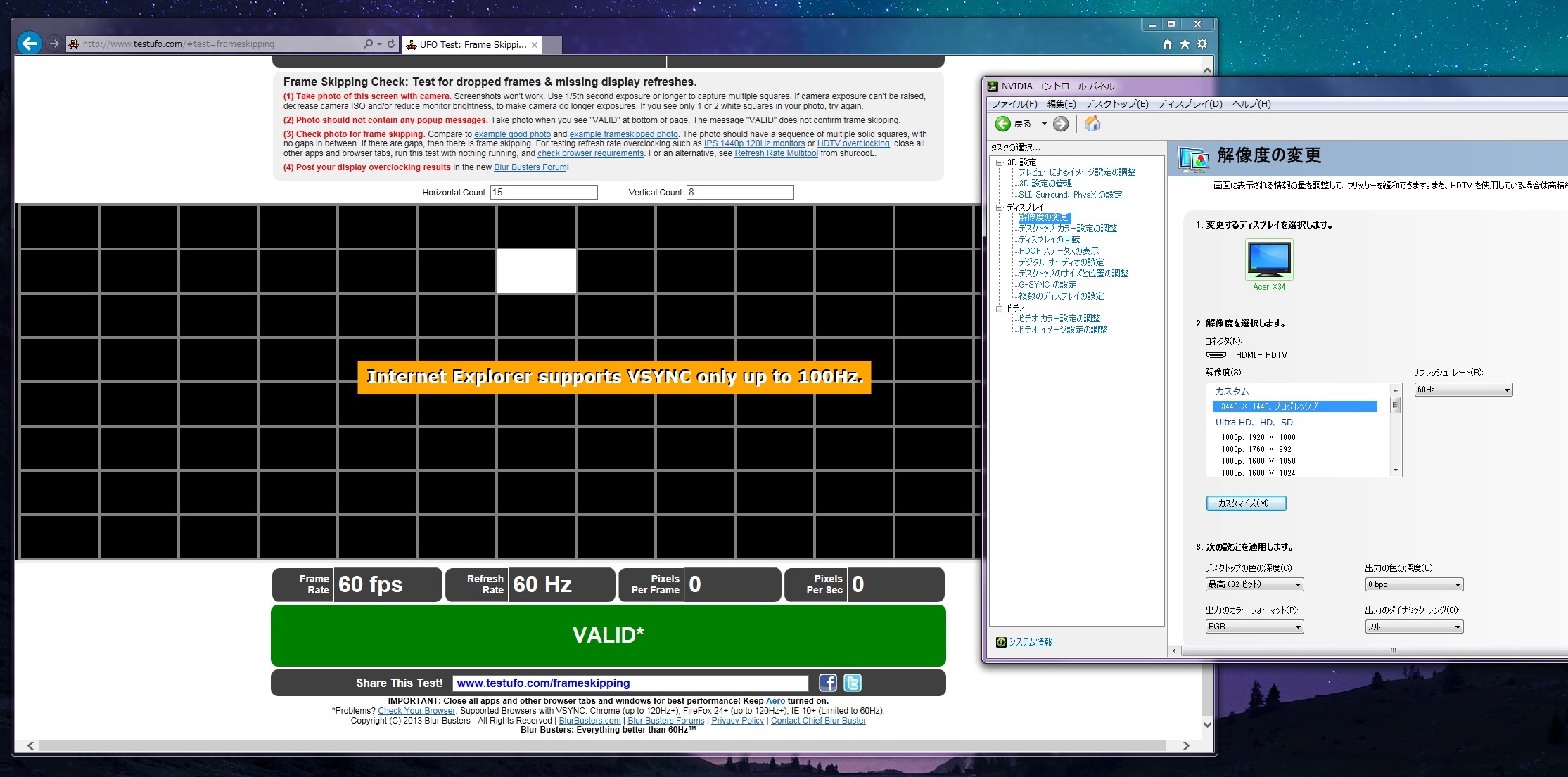Click NVIDIA panel home icon

coord(1092,124)
